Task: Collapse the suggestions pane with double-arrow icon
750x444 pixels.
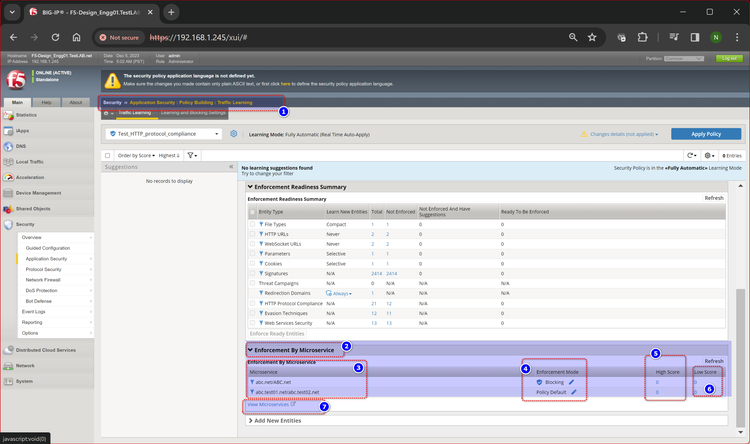Action: [231, 167]
